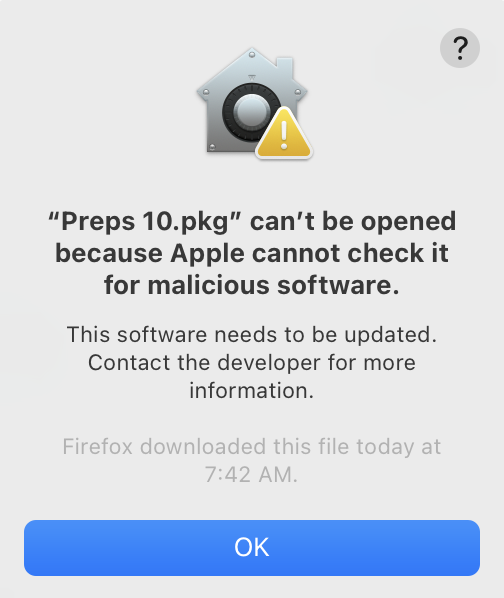Click the "for malicious software." heading line
The height and width of the screenshot is (598, 504).
click(x=252, y=285)
